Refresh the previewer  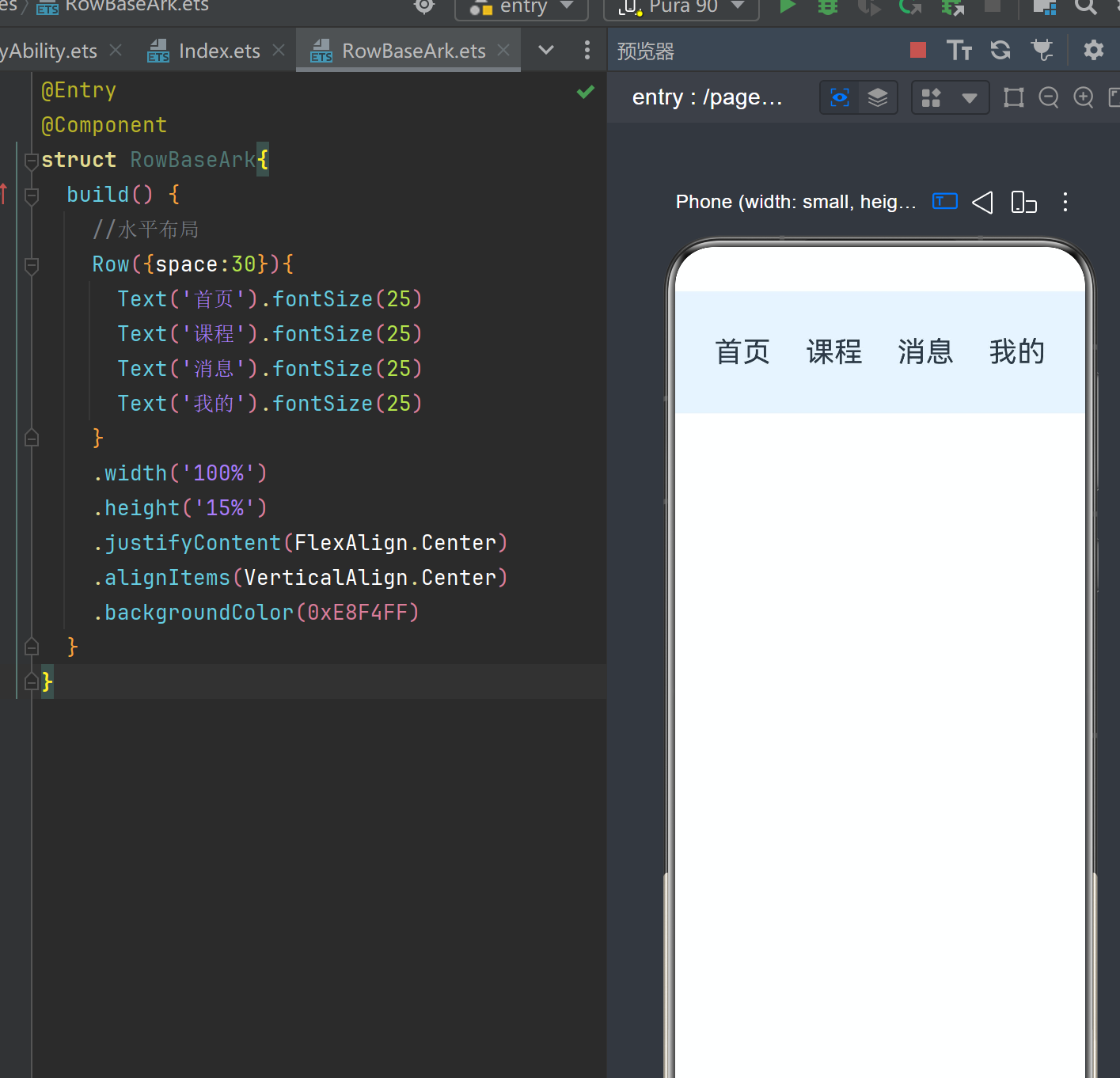pos(1000,50)
